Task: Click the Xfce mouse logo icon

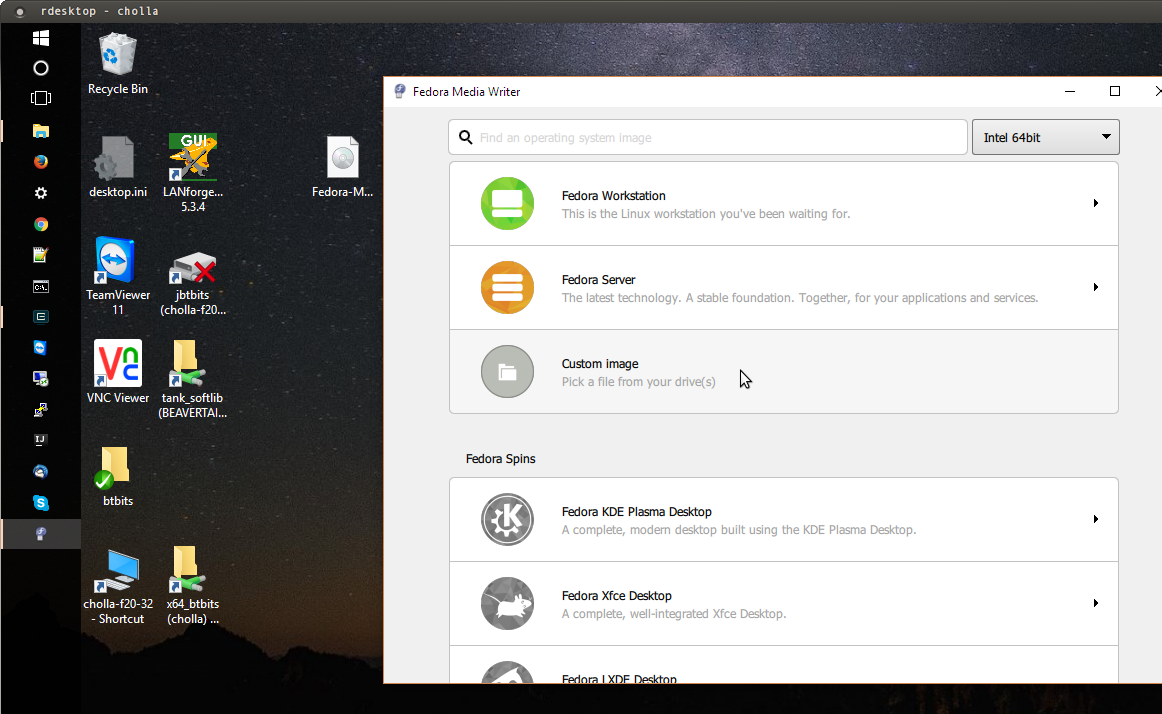Action: [508, 604]
